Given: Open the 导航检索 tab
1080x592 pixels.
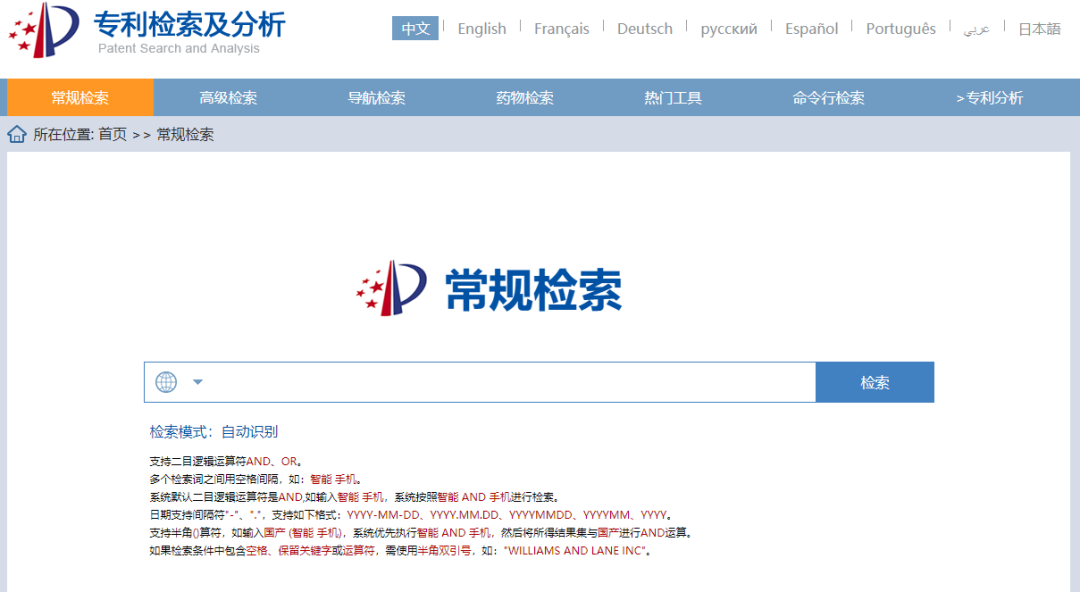Looking at the screenshot, I should (376, 98).
